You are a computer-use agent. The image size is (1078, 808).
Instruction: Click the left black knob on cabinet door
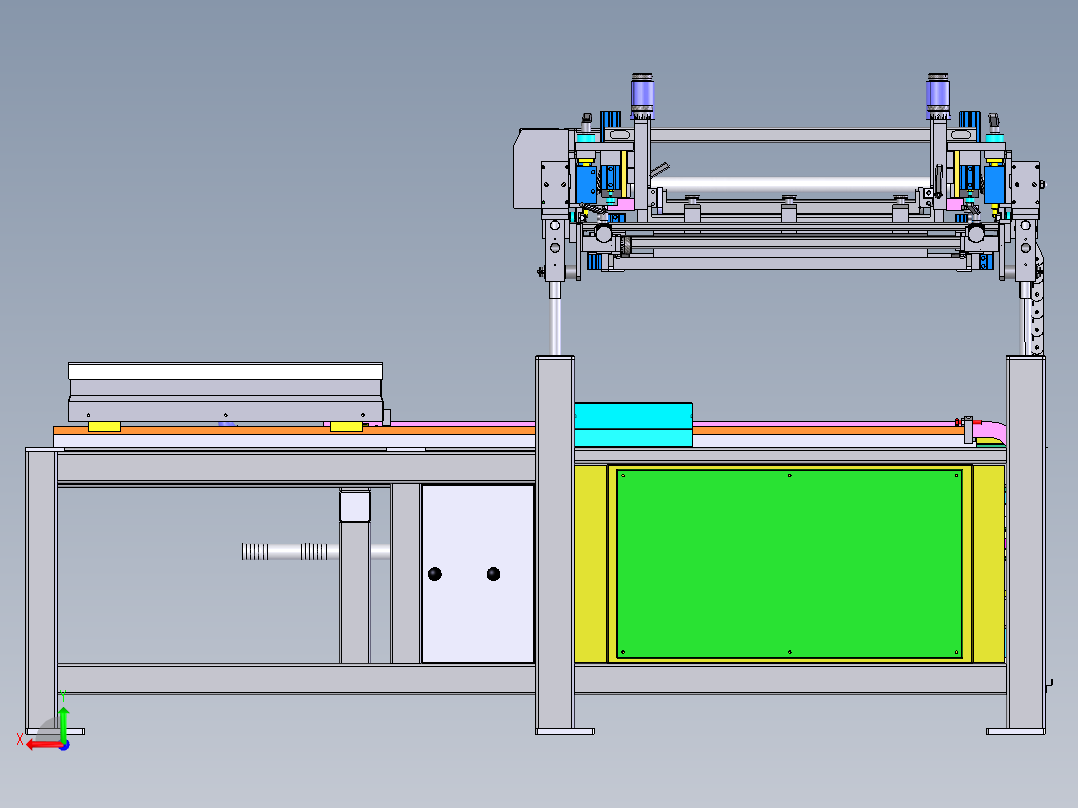[x=434, y=574]
